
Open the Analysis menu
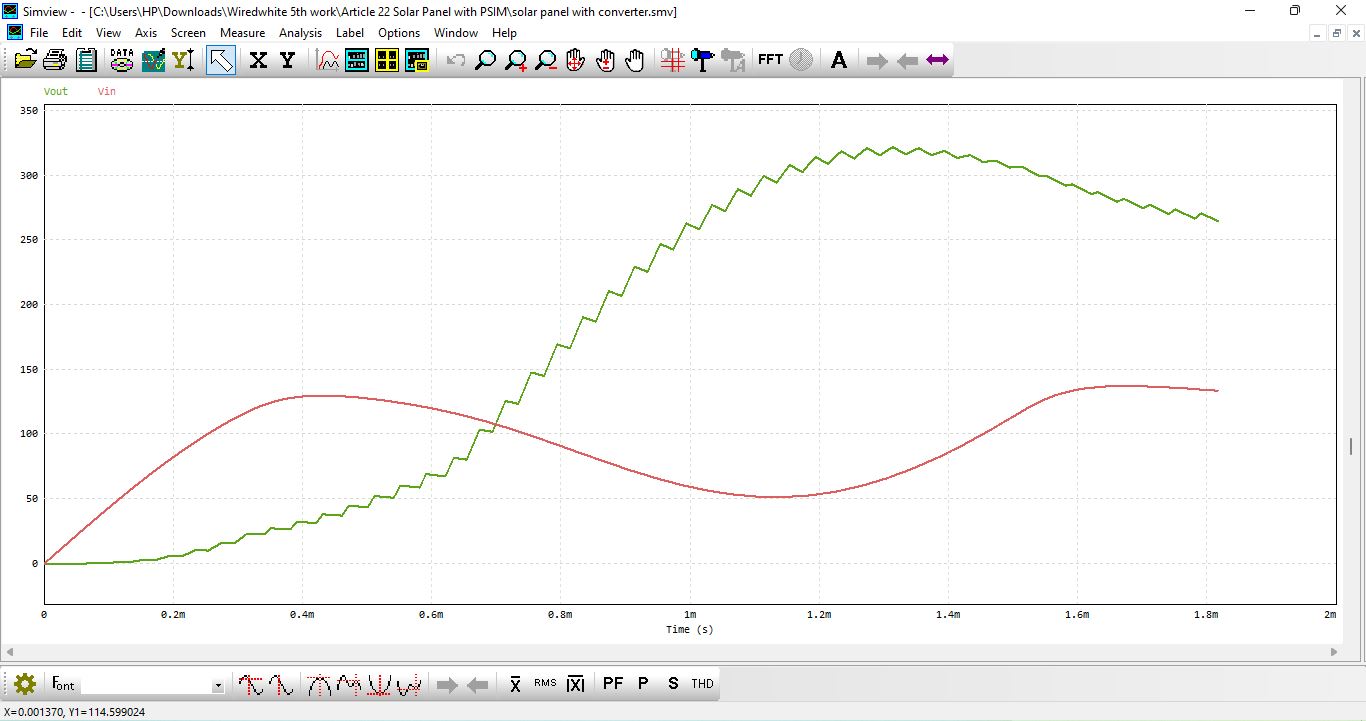[300, 32]
